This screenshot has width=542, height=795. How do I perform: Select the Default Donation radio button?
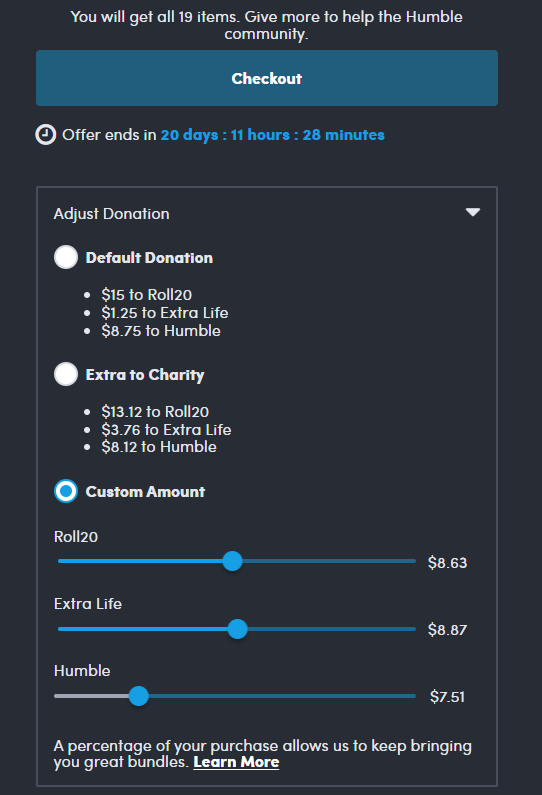pyautogui.click(x=66, y=258)
